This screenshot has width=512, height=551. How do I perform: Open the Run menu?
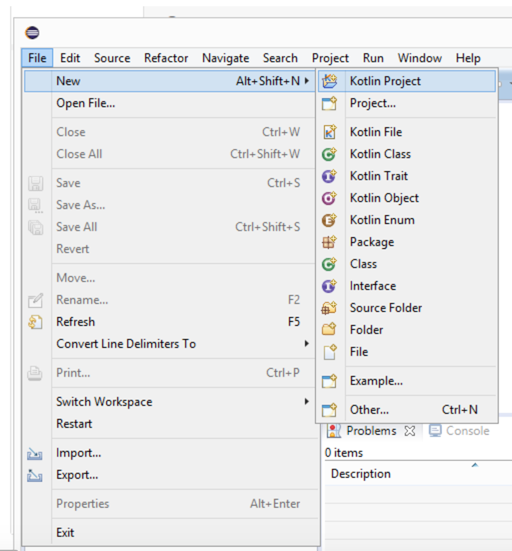point(373,58)
